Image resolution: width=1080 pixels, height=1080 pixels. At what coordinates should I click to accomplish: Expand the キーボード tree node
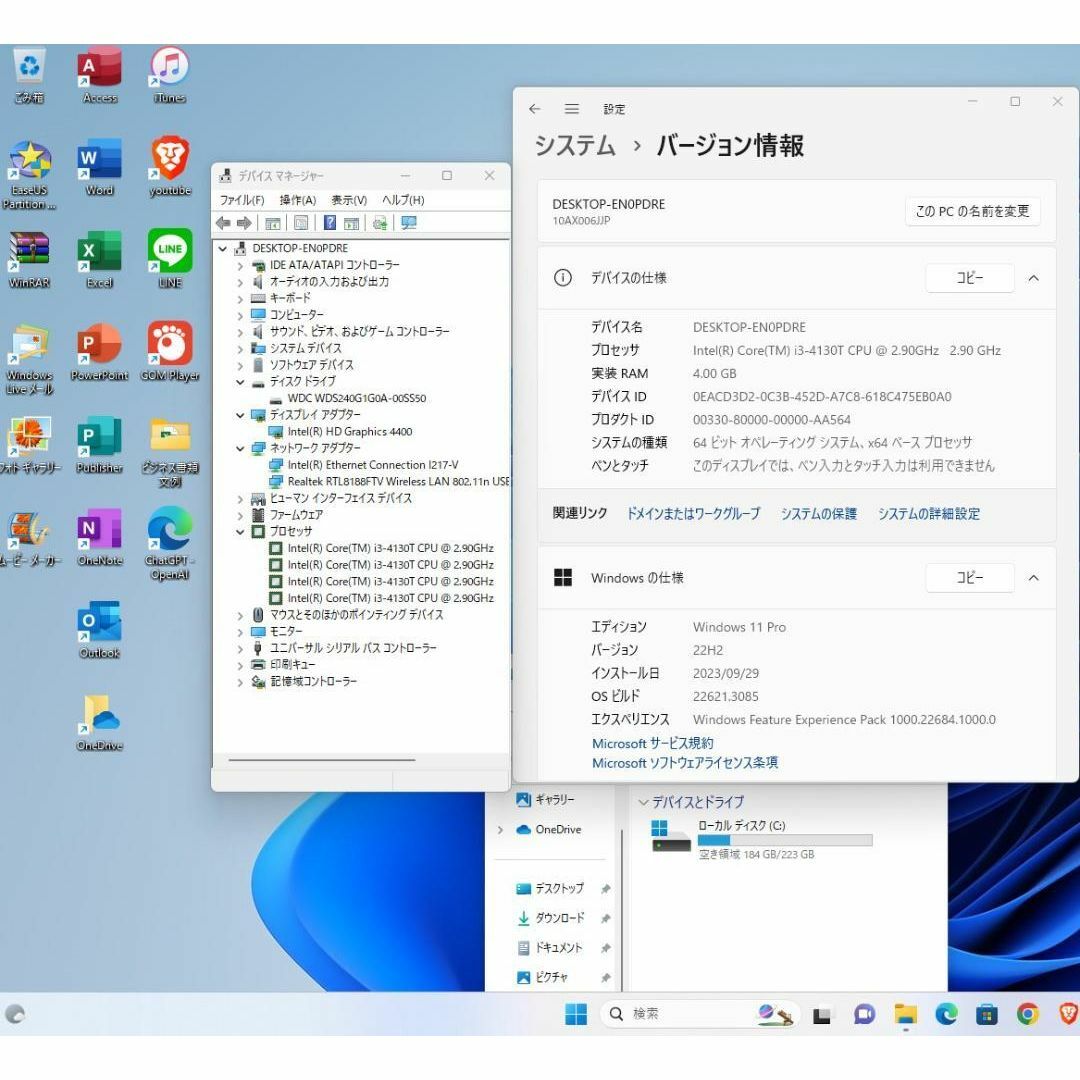240,299
